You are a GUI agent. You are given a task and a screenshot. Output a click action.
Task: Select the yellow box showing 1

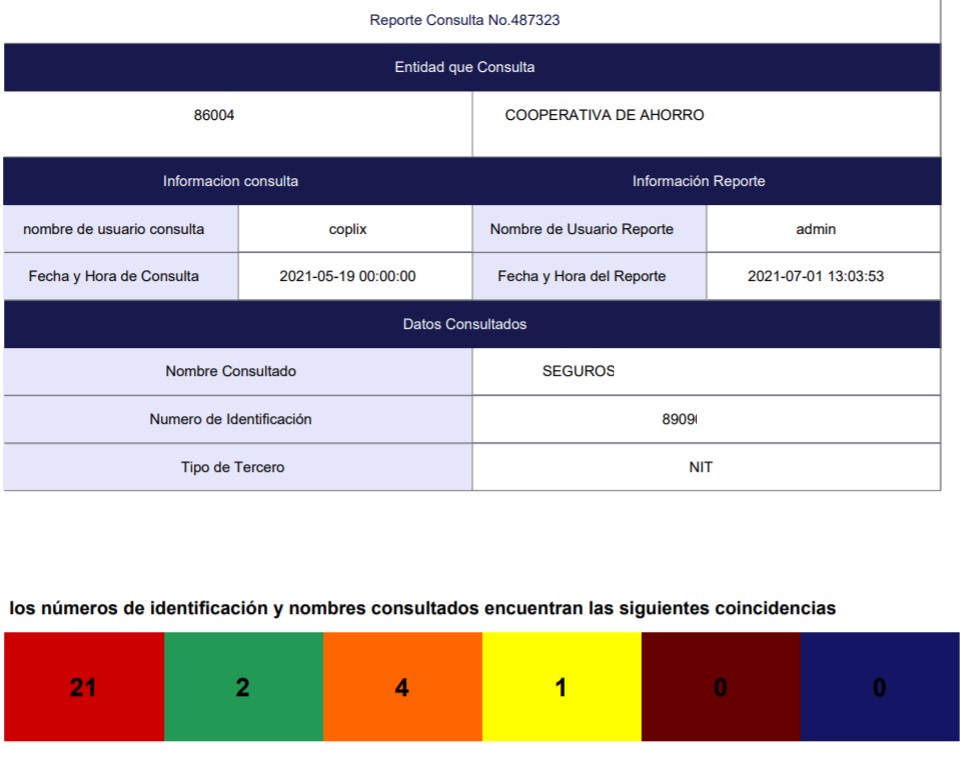[x=561, y=687]
